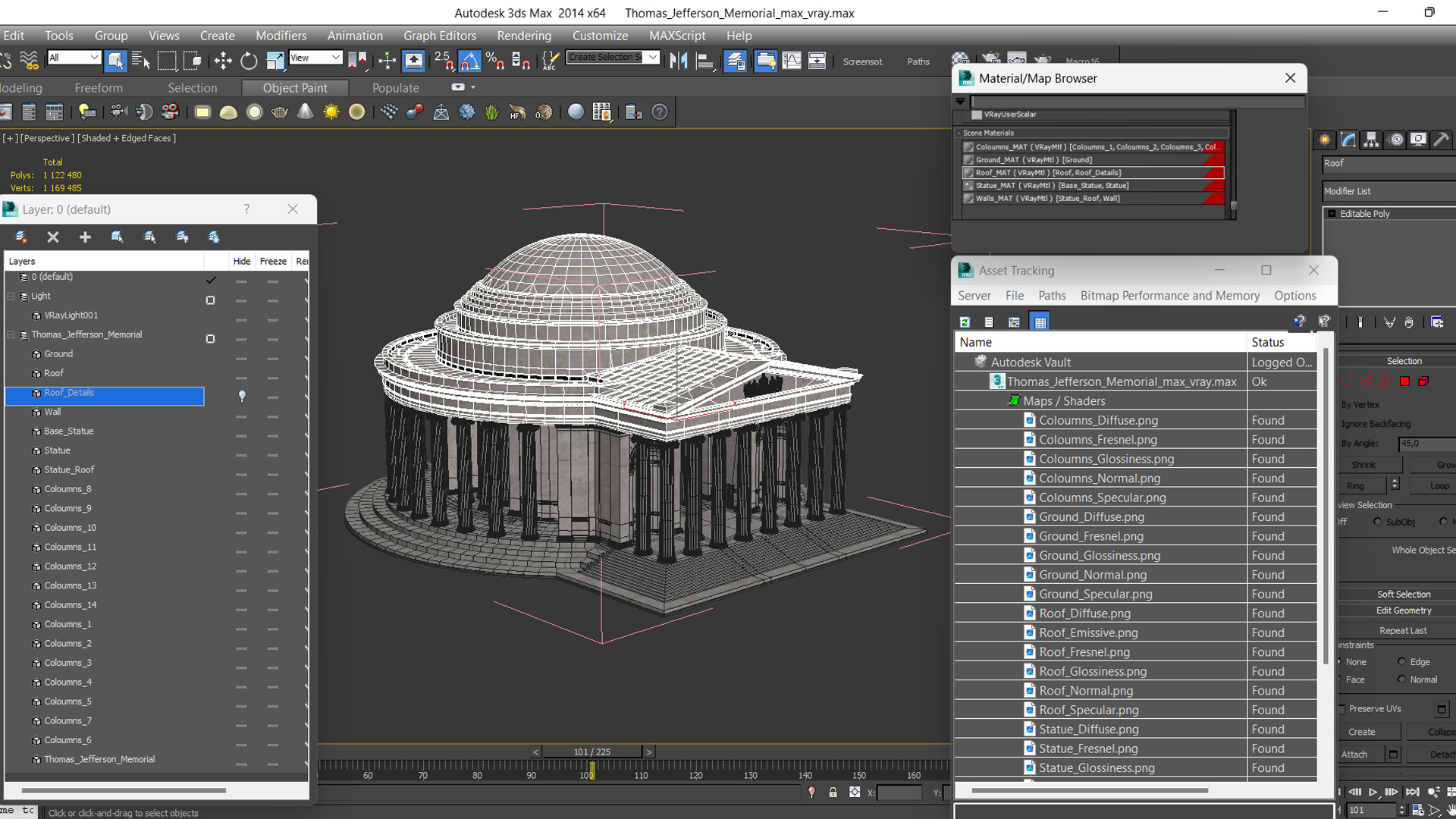Enable the Preserve UVs checkbox
Image resolution: width=1456 pixels, height=819 pixels.
coord(1341,709)
